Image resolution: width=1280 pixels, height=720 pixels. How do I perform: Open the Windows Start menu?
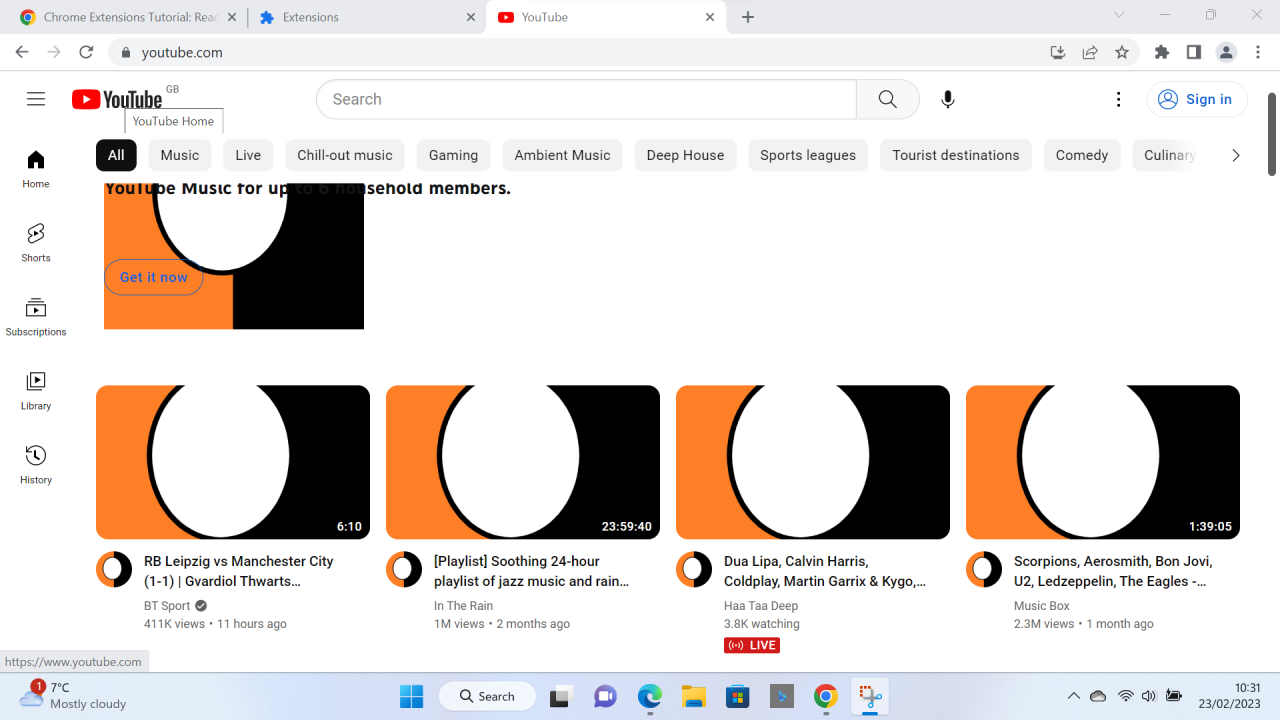coord(411,696)
